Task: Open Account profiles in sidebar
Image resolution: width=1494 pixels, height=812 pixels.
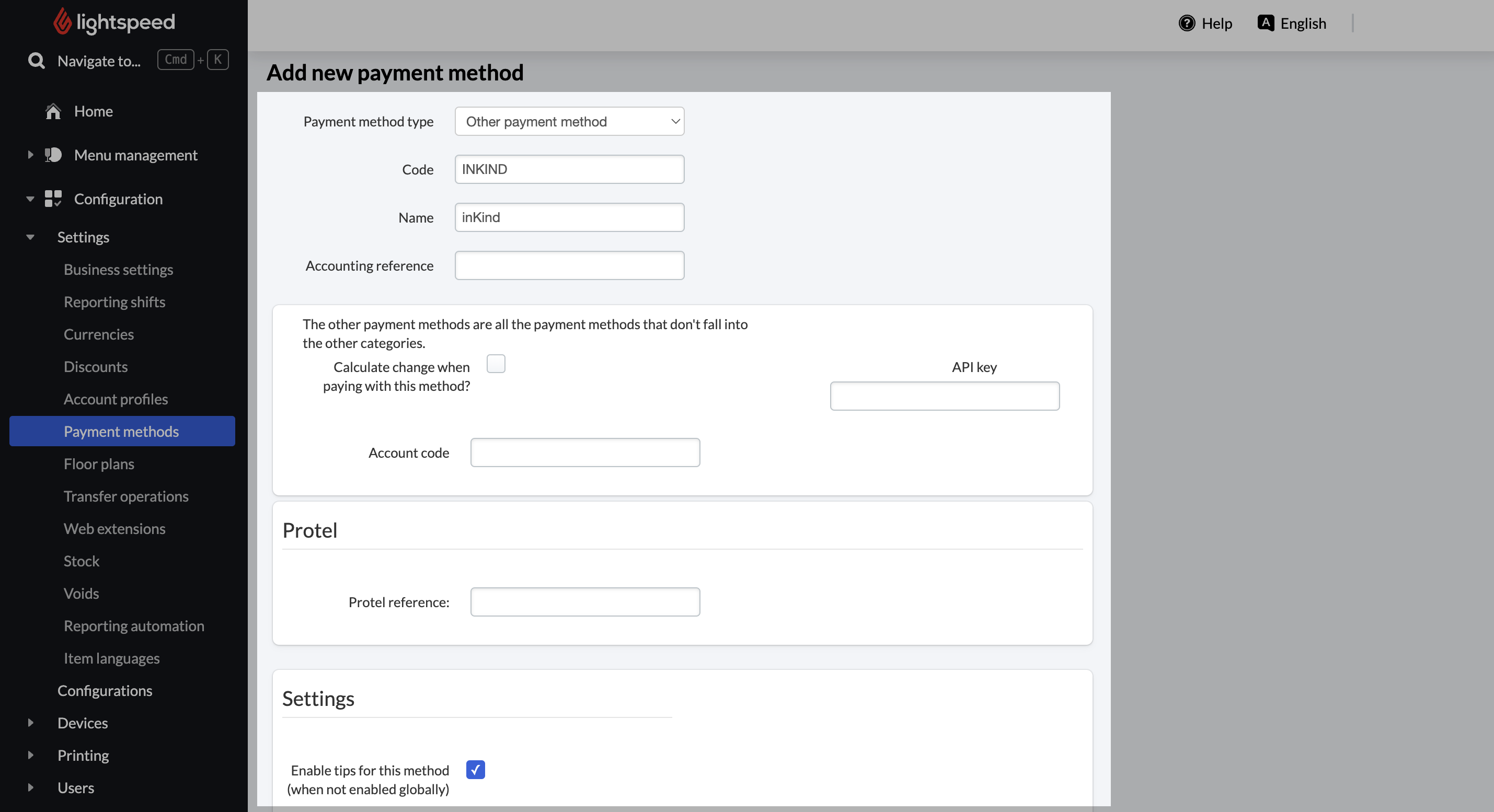Action: [116, 399]
